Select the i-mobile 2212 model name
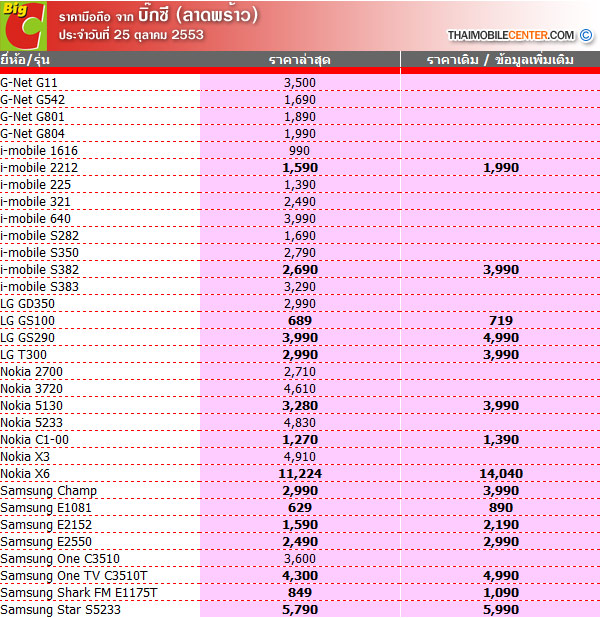600x618 pixels. click(x=39, y=168)
